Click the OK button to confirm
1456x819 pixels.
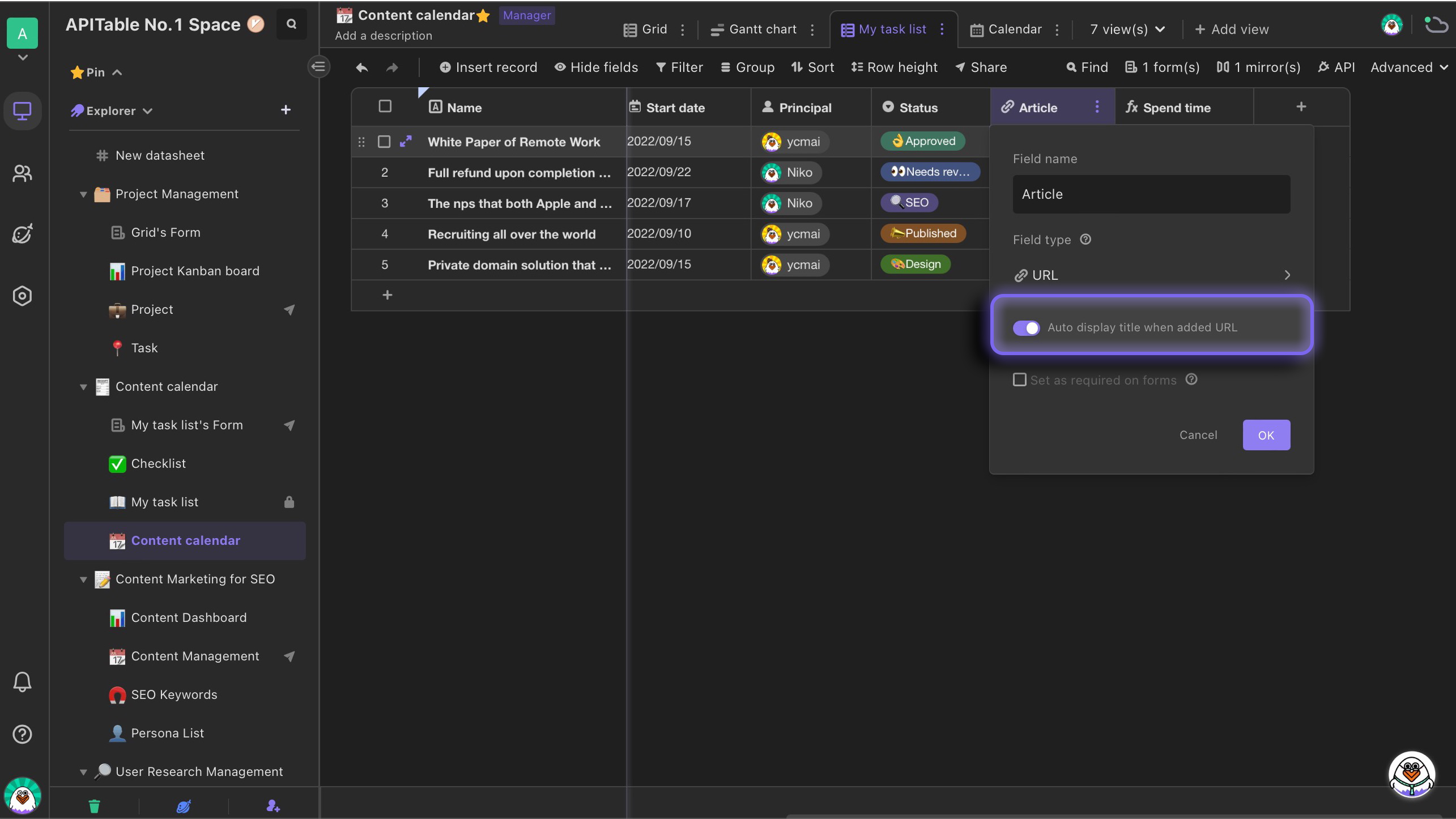click(x=1266, y=435)
